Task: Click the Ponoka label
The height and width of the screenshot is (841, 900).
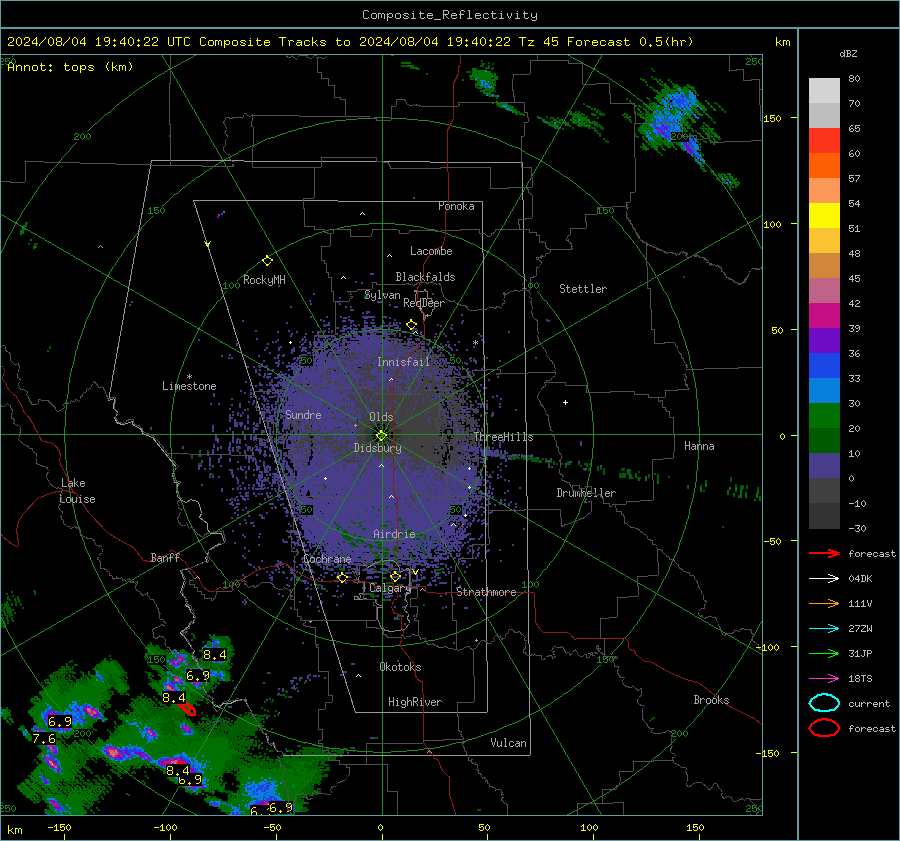Action: click(x=456, y=207)
